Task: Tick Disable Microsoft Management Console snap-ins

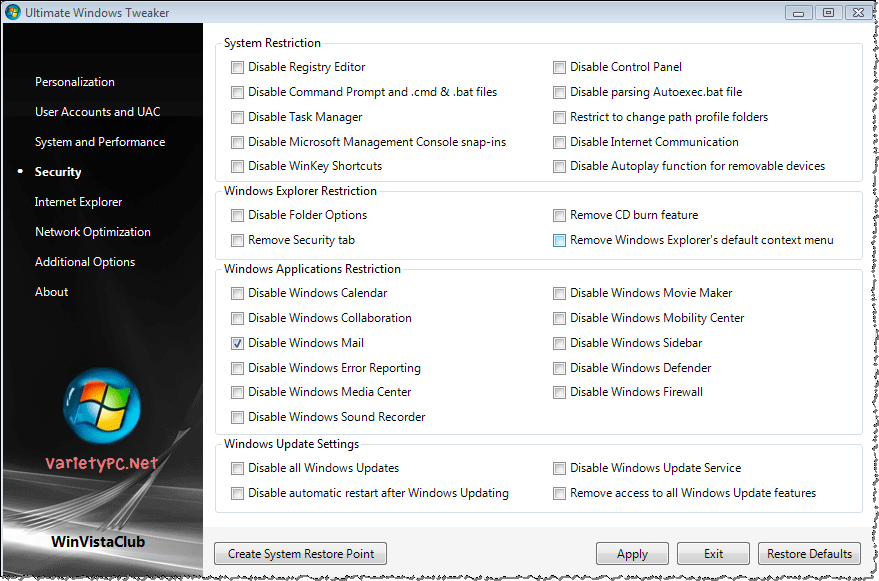Action: [x=238, y=142]
